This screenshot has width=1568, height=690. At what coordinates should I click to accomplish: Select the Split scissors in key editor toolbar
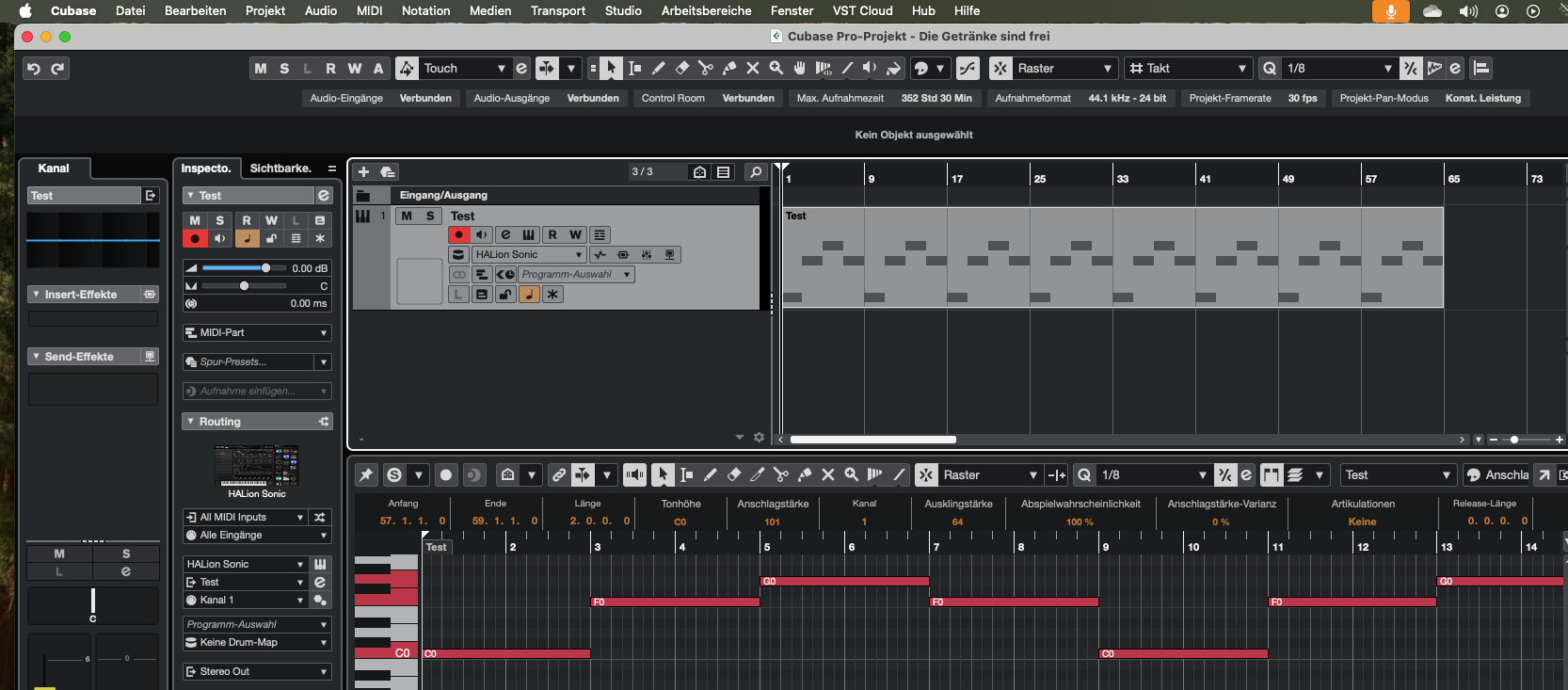[781, 474]
